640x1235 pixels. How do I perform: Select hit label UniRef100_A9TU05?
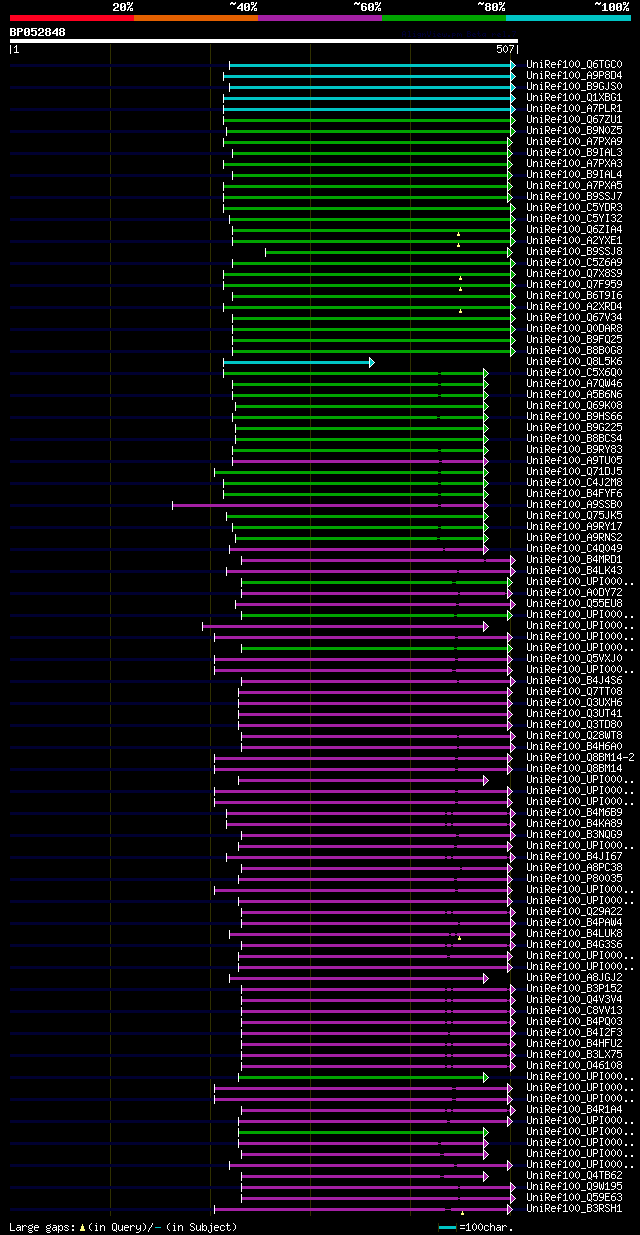pyautogui.click(x=574, y=460)
